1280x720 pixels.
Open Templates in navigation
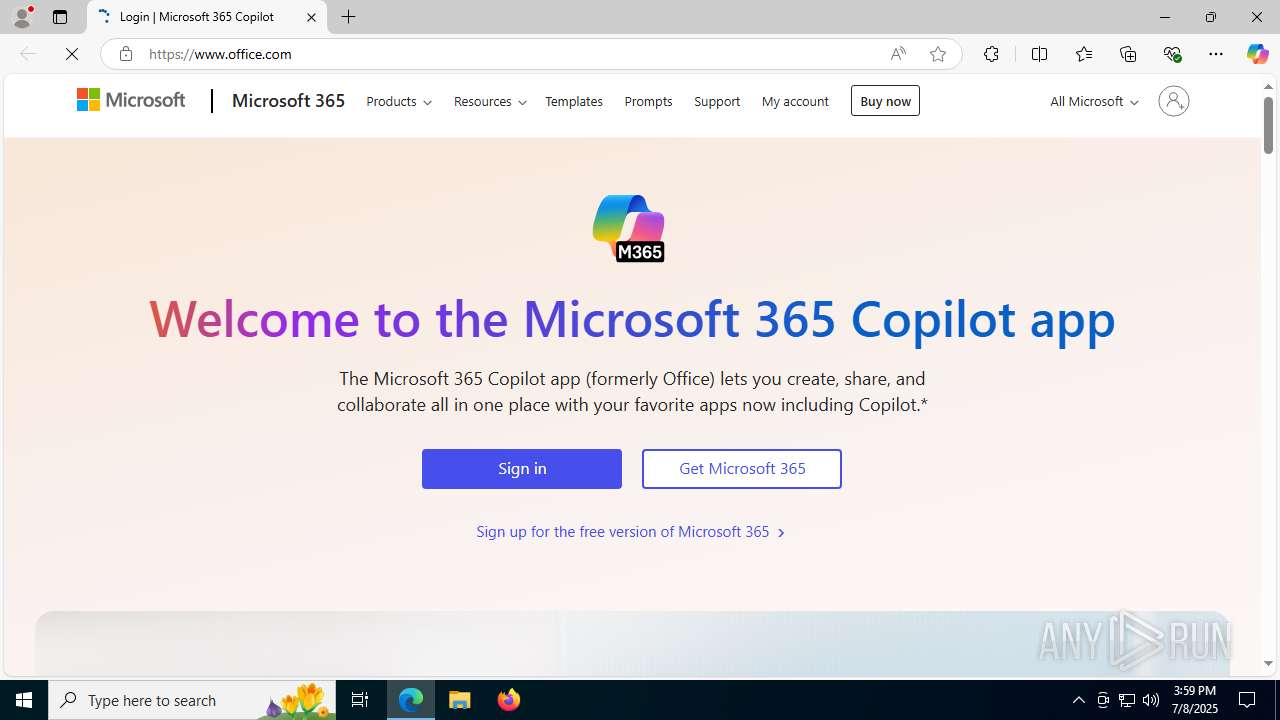(574, 101)
